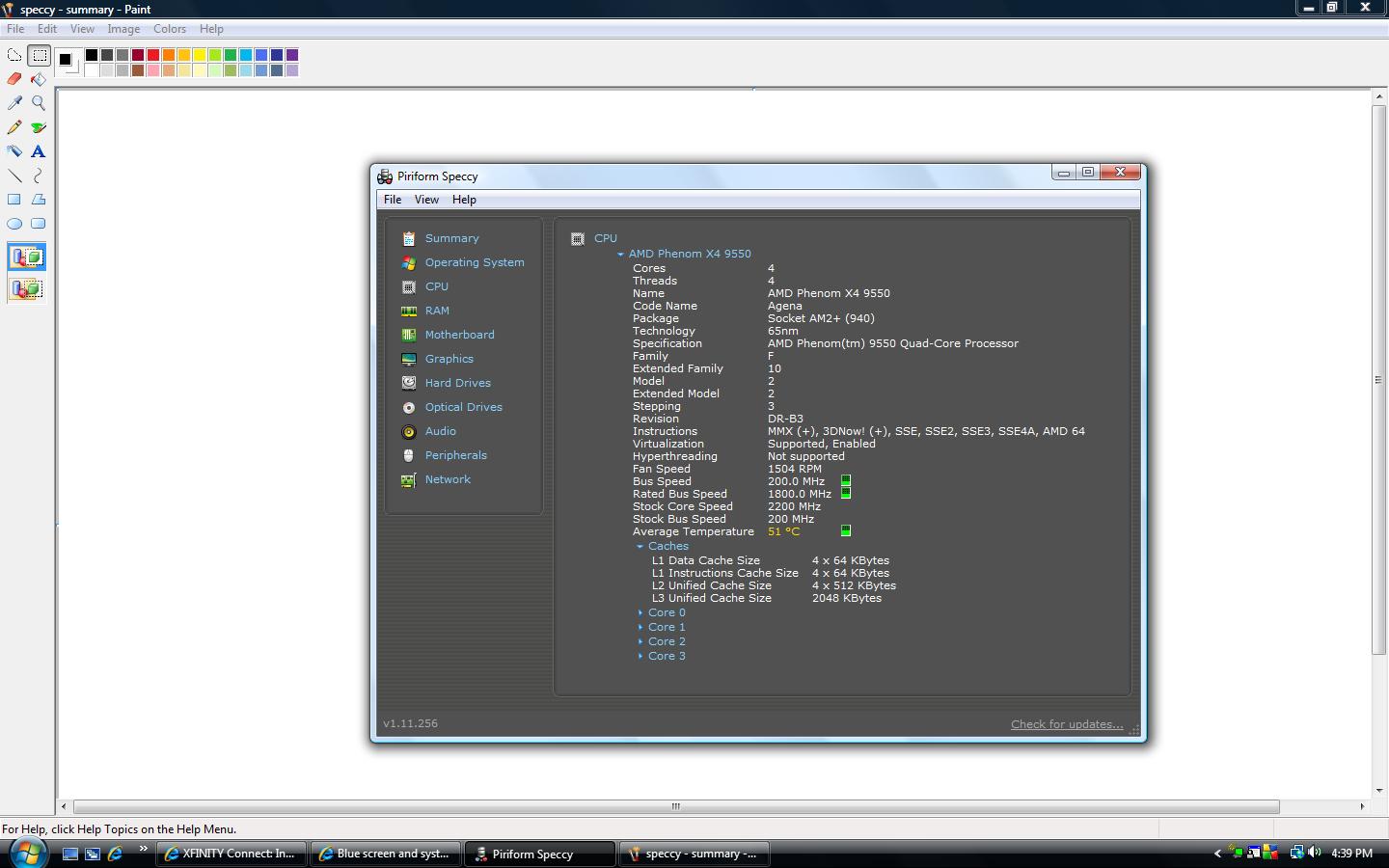The image size is (1389, 868).
Task: Select the Polygon shape tool
Action: tap(39, 200)
